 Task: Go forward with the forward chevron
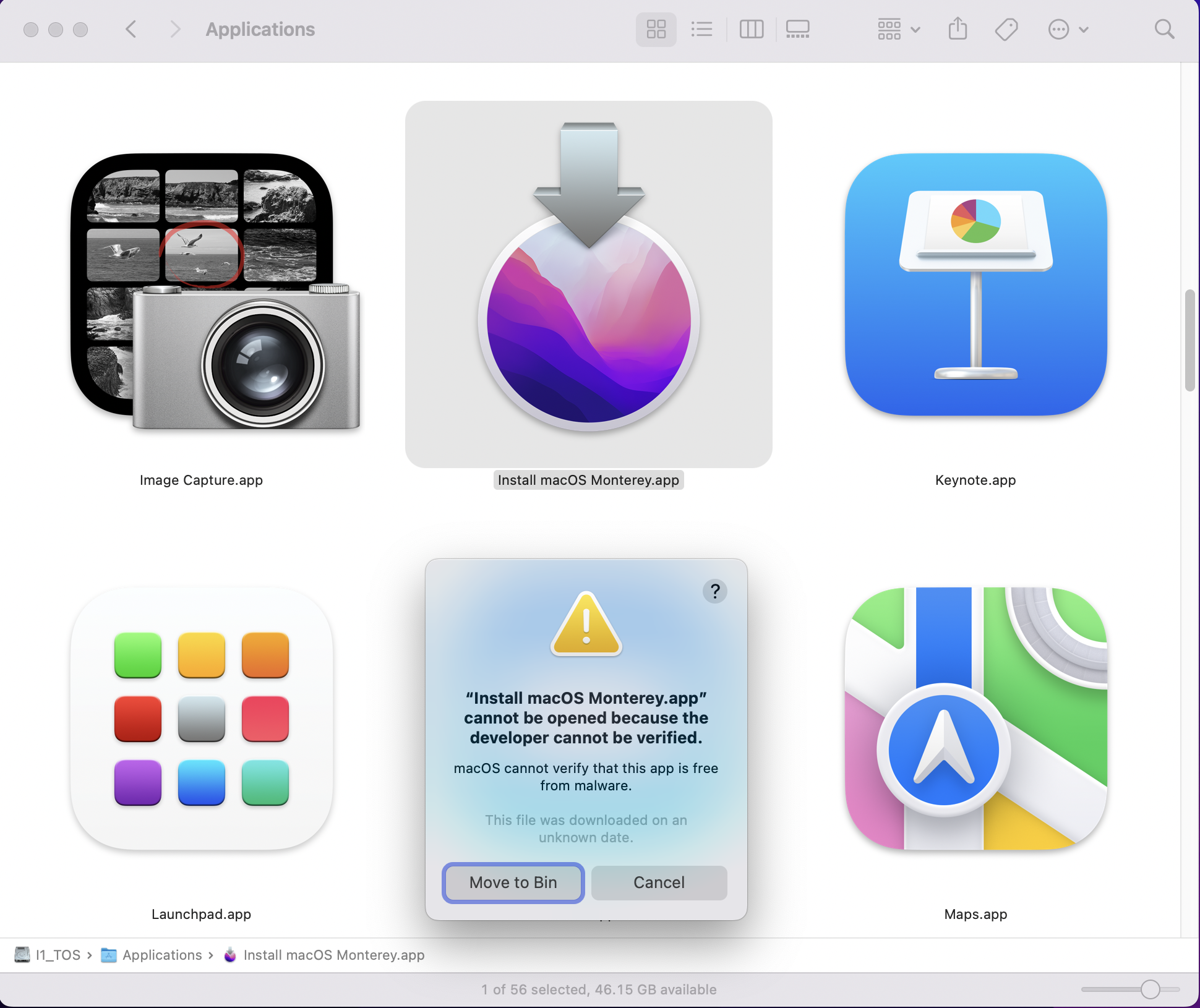pos(175,29)
